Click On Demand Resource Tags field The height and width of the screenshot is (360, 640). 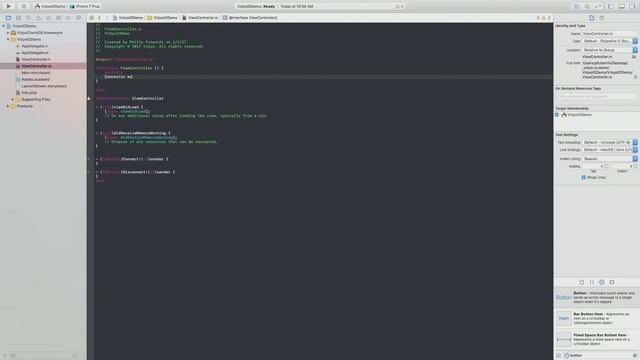[596, 96]
